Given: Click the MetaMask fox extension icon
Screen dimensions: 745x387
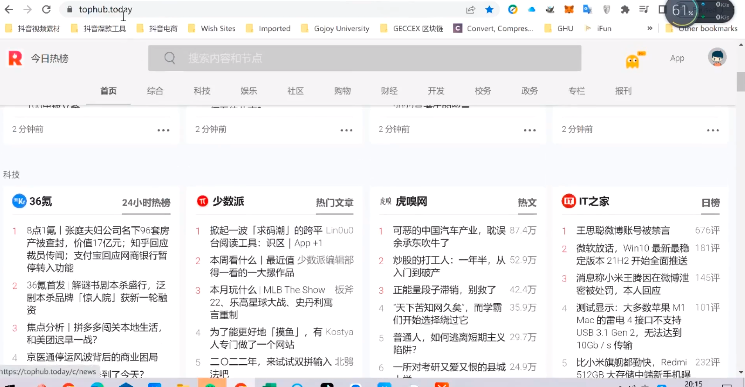Looking at the screenshot, I should point(569,9).
